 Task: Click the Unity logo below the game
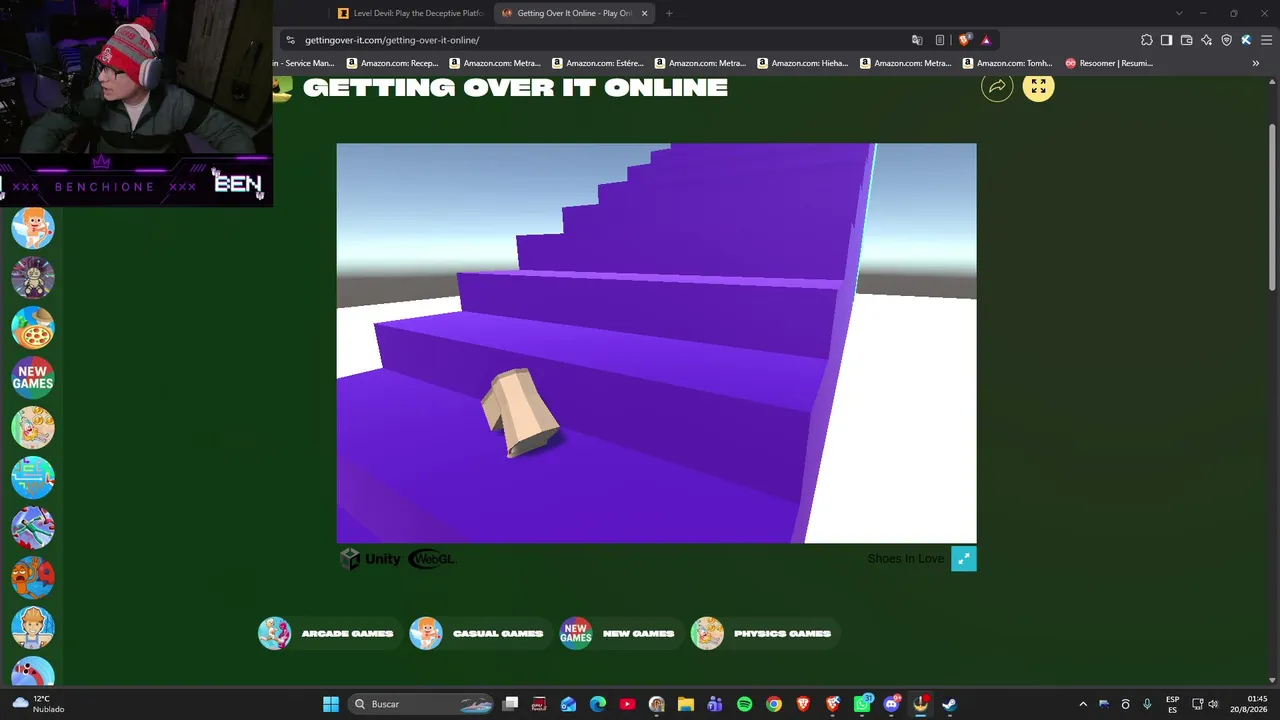click(x=370, y=559)
